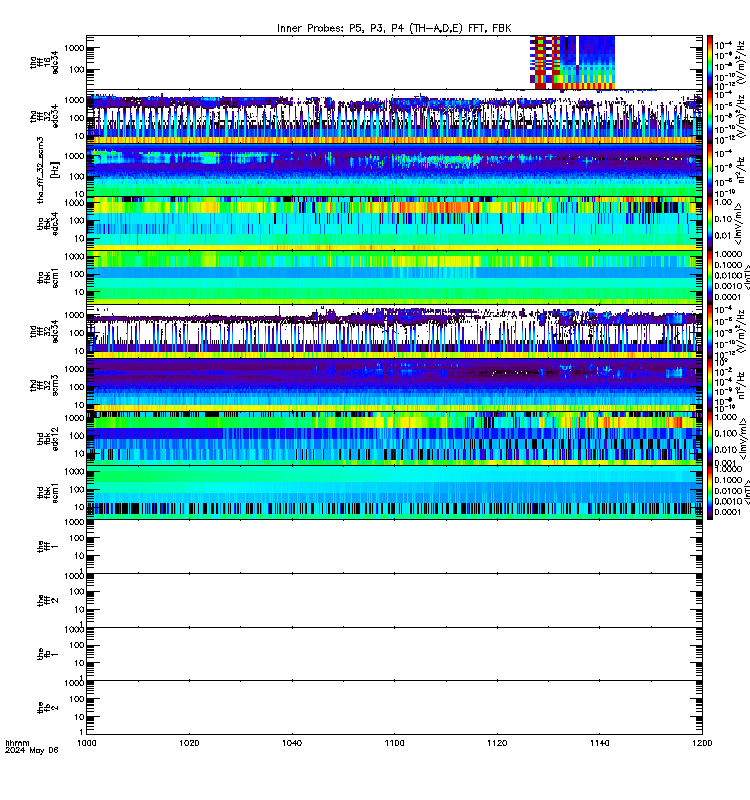The width and height of the screenshot is (750, 800).
Task: Click the '1020' time label on x-axis
Action: coord(189,743)
